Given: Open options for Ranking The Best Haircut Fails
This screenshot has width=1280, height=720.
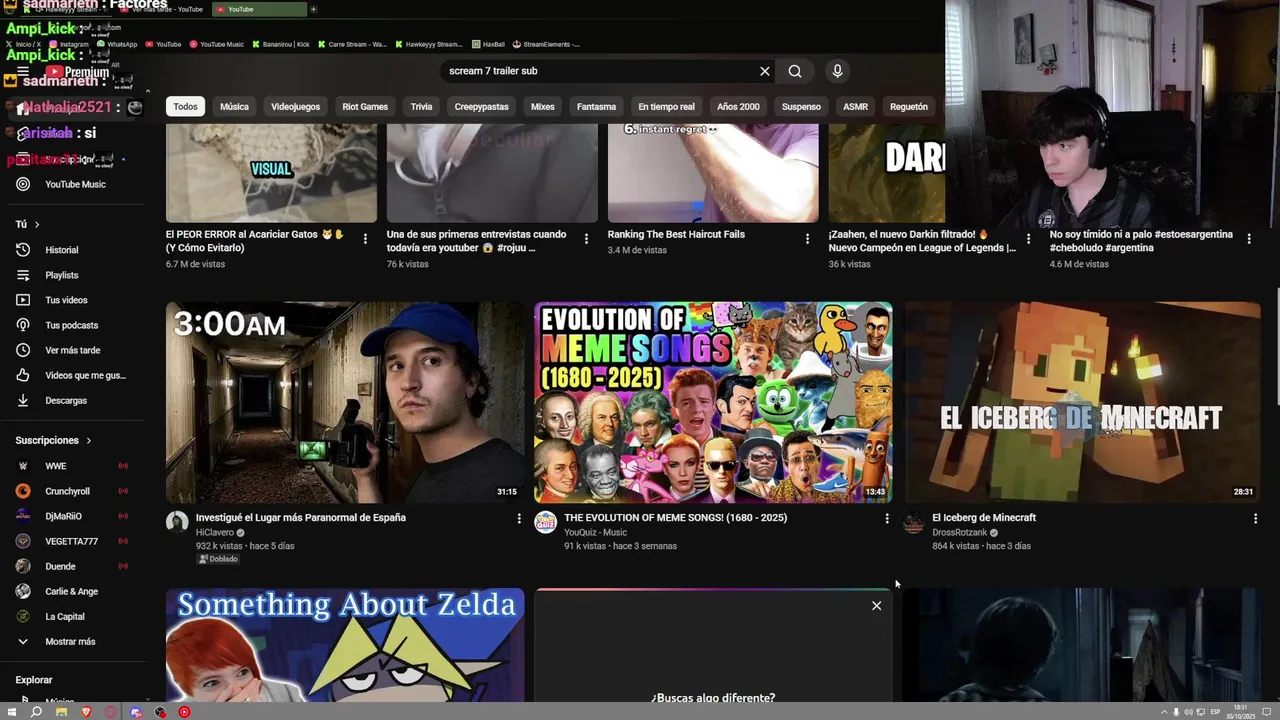Looking at the screenshot, I should tap(807, 239).
